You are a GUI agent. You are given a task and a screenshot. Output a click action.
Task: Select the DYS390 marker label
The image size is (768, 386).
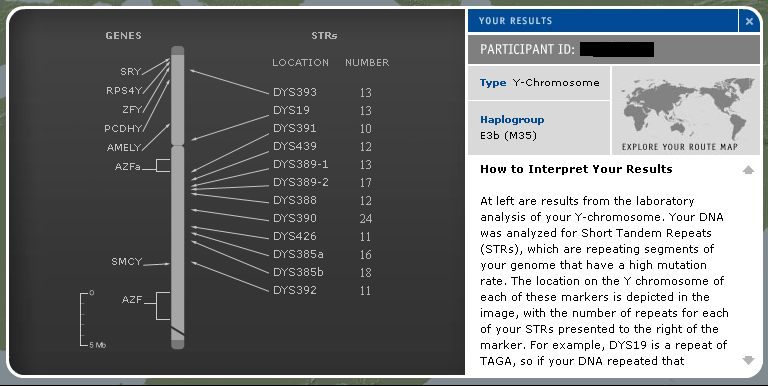click(x=295, y=218)
